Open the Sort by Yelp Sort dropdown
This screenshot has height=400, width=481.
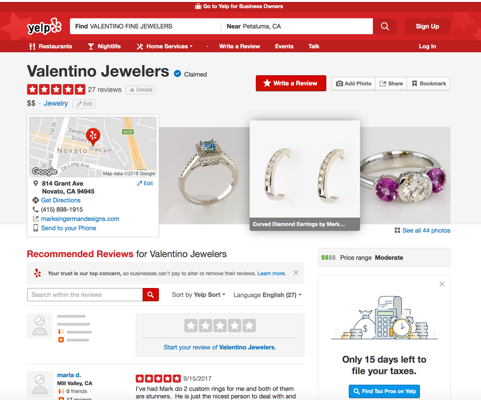pos(199,295)
